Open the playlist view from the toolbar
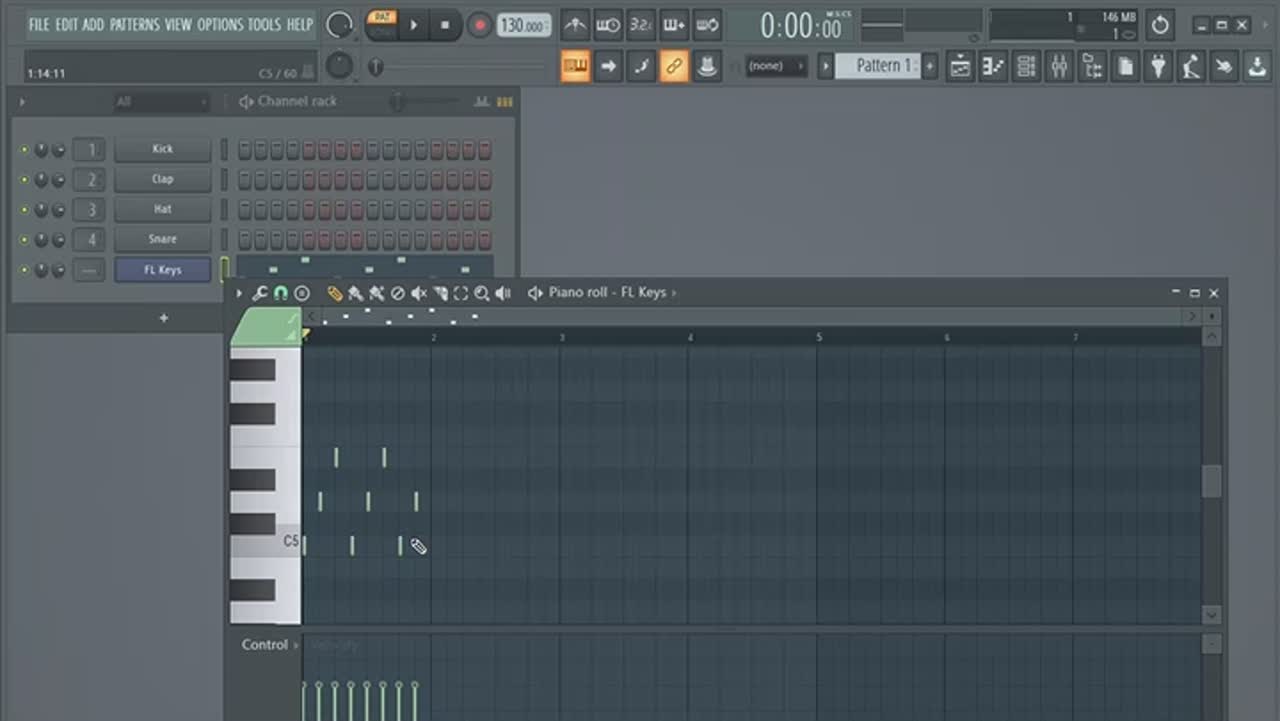Screen dimensions: 1280x721 (x=960, y=67)
